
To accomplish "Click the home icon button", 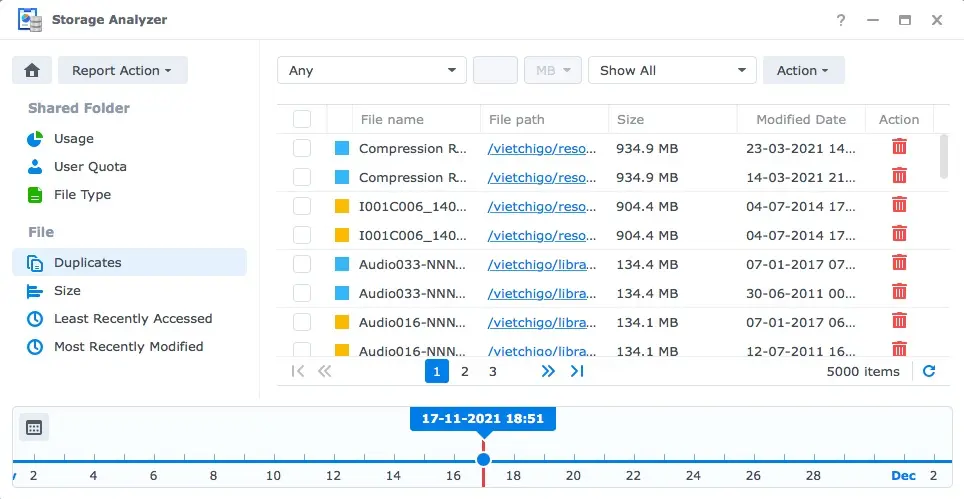I will [32, 71].
